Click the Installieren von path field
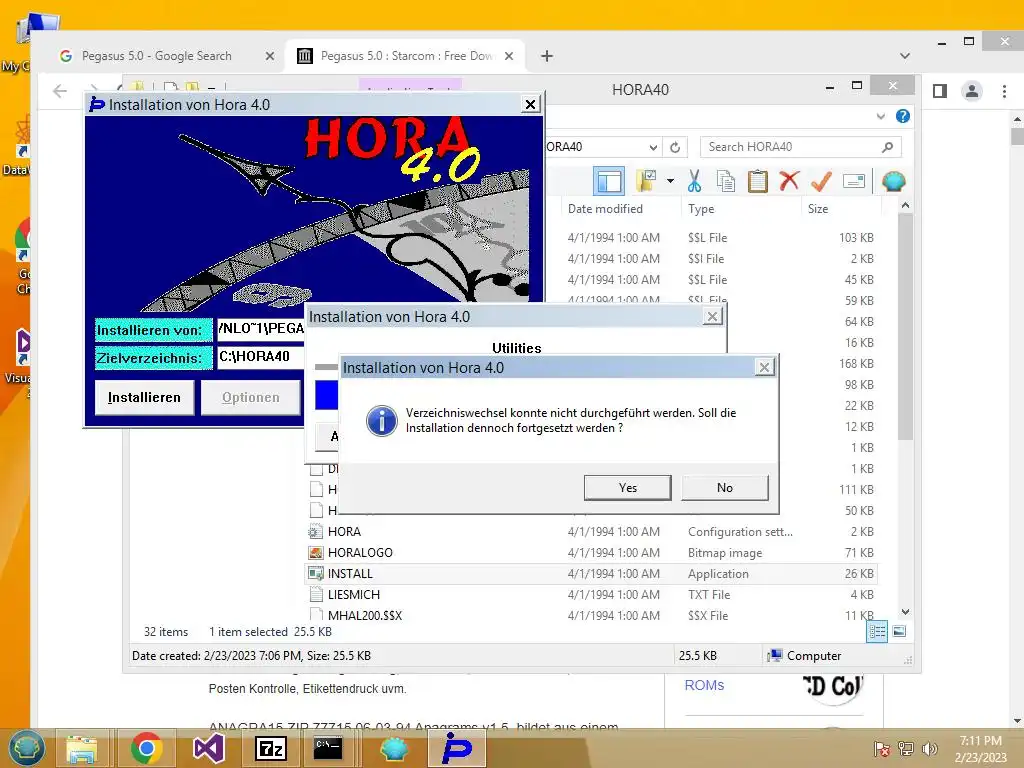Image resolution: width=1024 pixels, height=768 pixels. (x=261, y=328)
